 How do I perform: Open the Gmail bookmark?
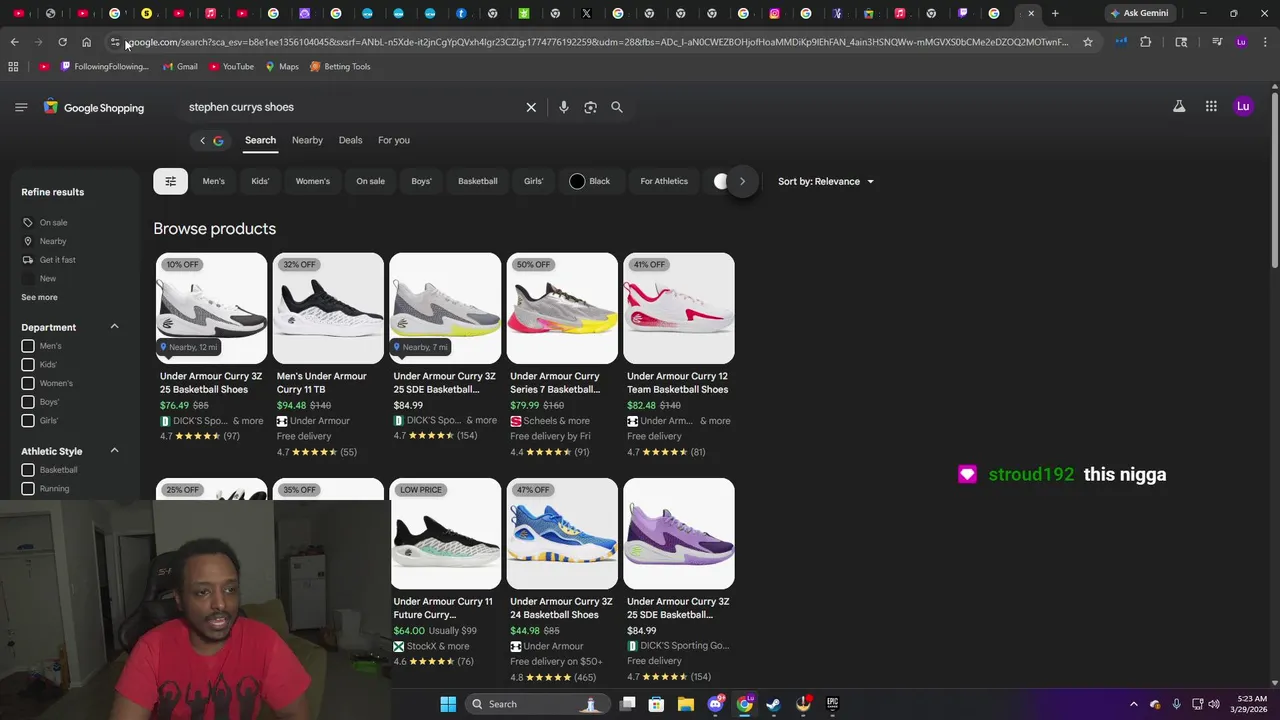click(179, 67)
